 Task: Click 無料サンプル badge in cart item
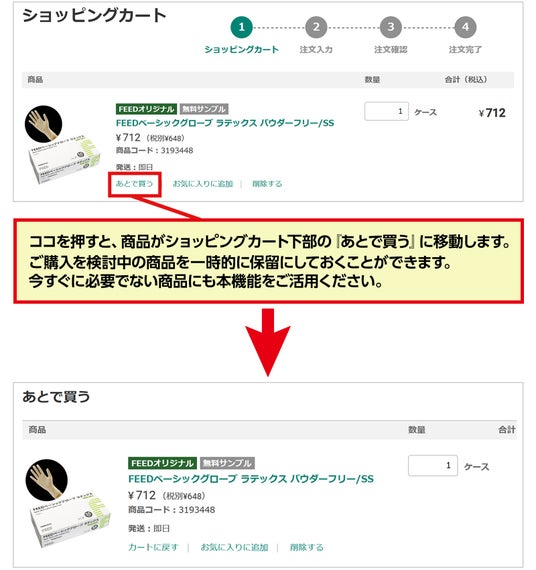pos(204,109)
